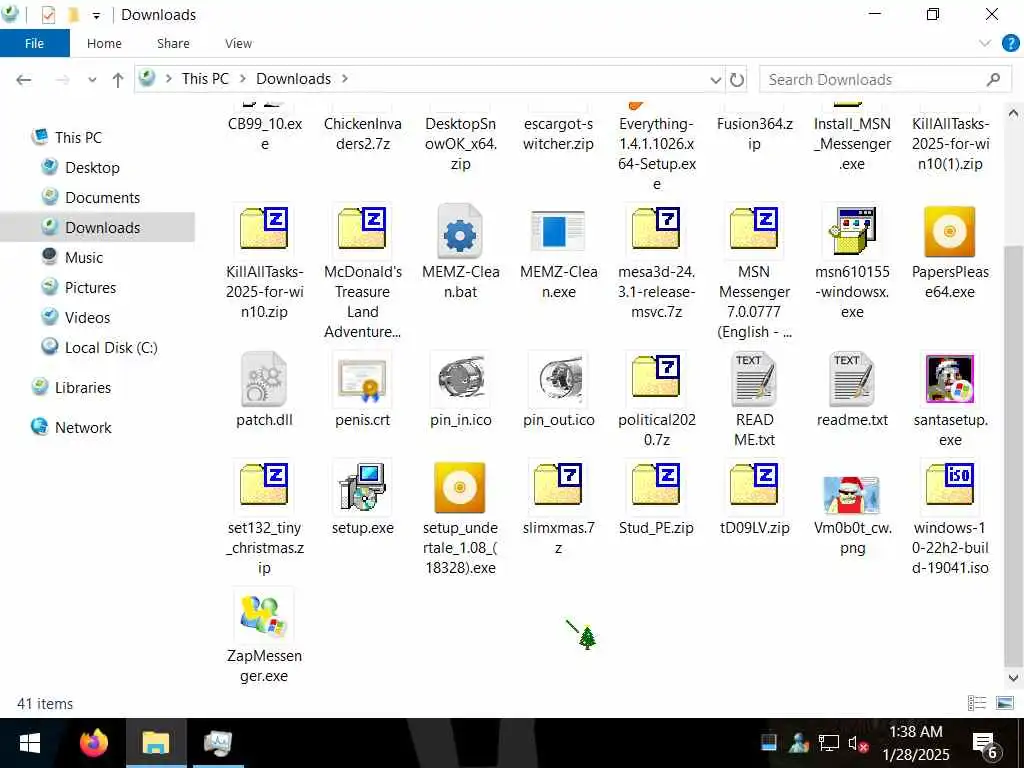Screen dimensions: 1024x768
Task: Select Vm0b0t_cw.png image thumbnail
Action: click(852, 494)
